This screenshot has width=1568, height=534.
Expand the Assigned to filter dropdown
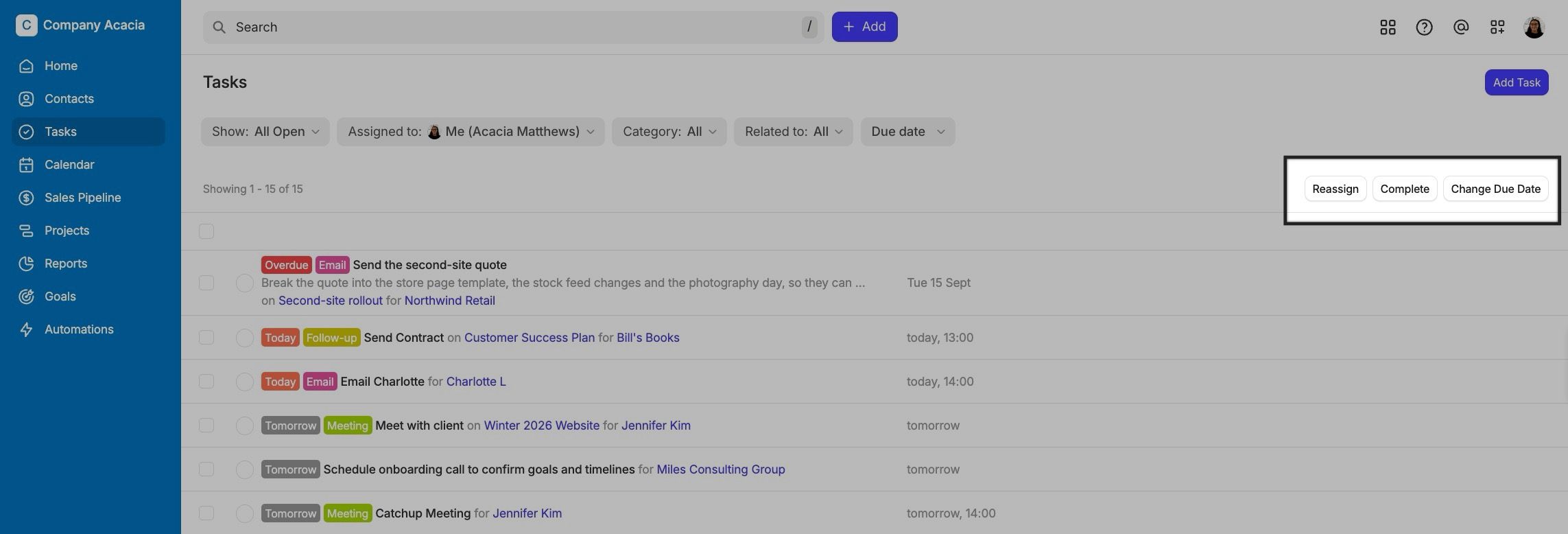[471, 132]
